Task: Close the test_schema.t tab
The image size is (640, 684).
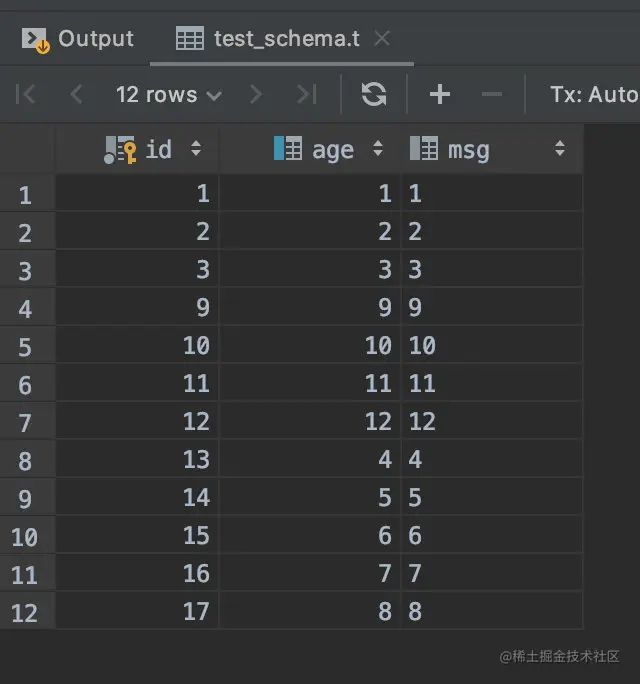Action: click(x=382, y=39)
